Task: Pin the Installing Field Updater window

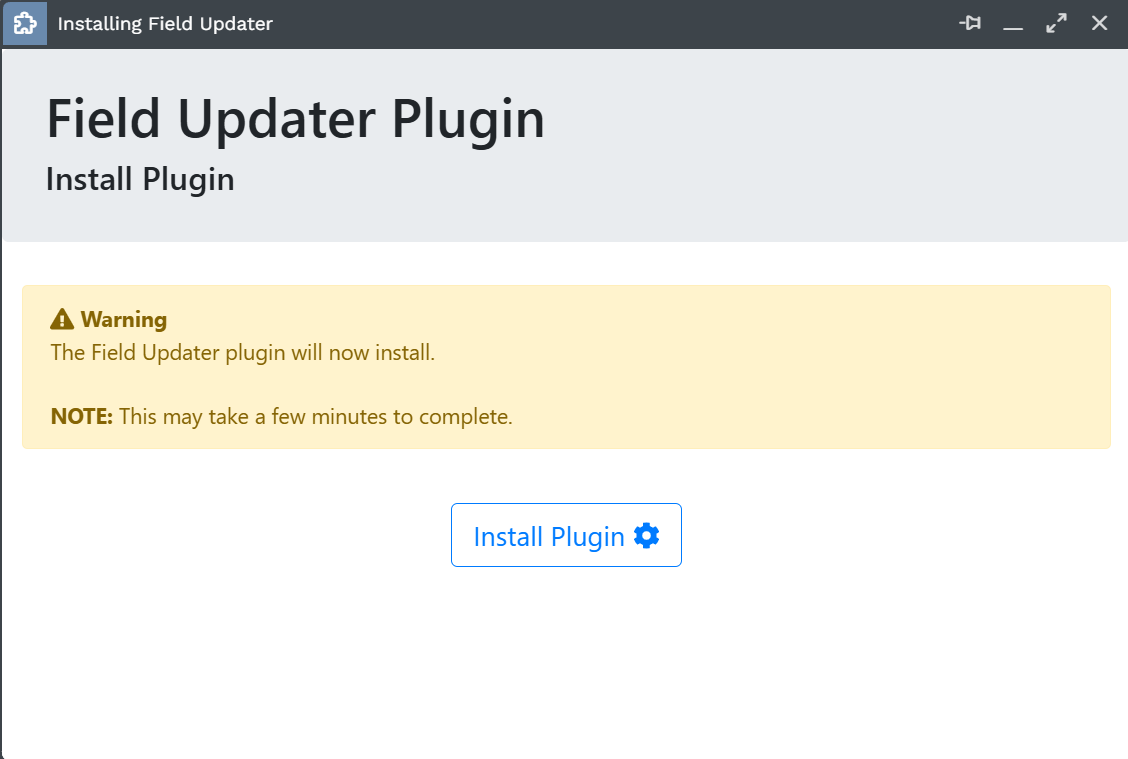Action: click(969, 23)
